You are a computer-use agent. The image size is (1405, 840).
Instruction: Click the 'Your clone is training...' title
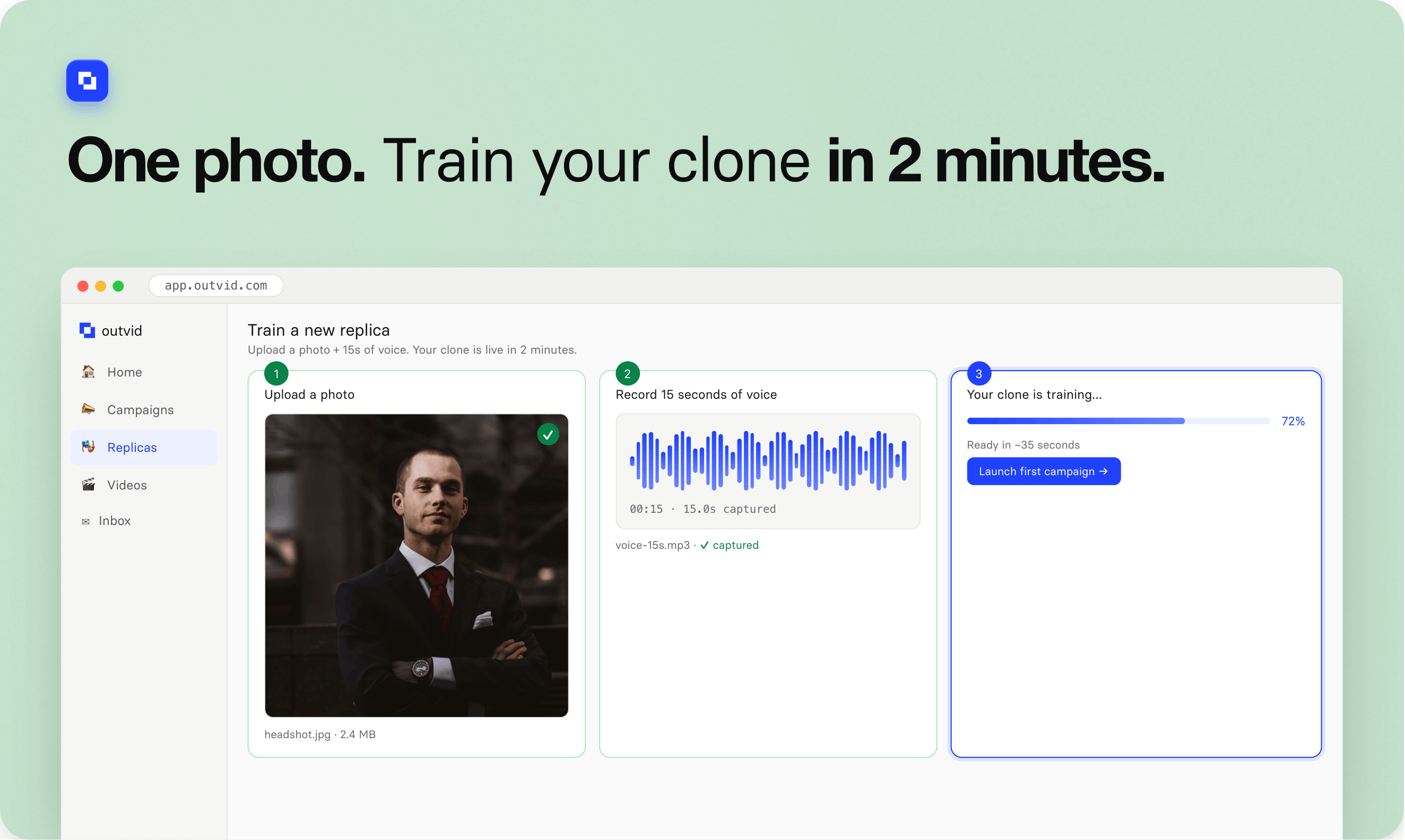tap(1035, 395)
